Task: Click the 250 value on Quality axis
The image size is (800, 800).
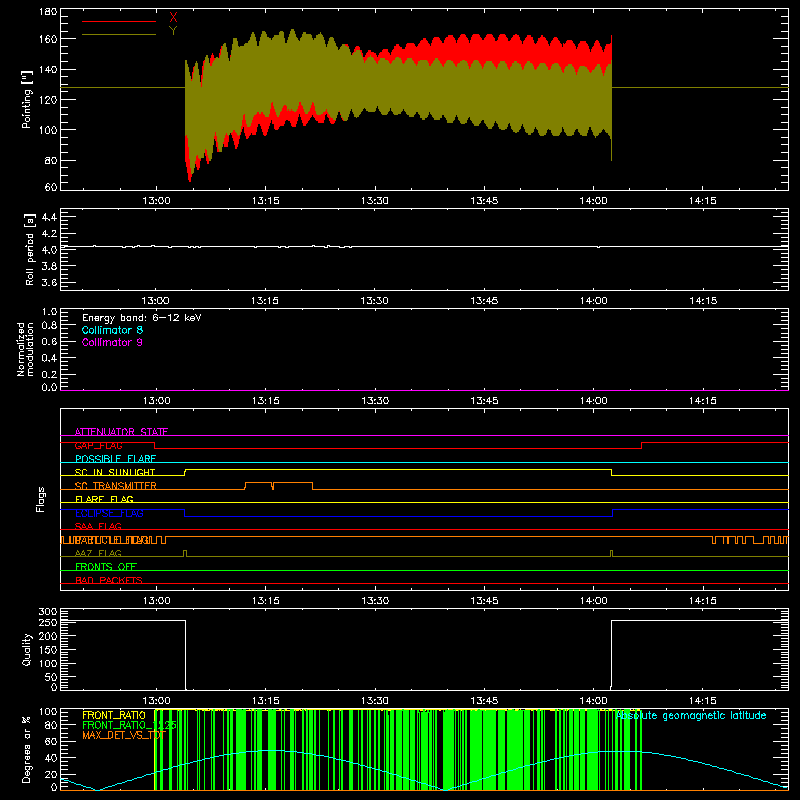Action: click(48, 622)
